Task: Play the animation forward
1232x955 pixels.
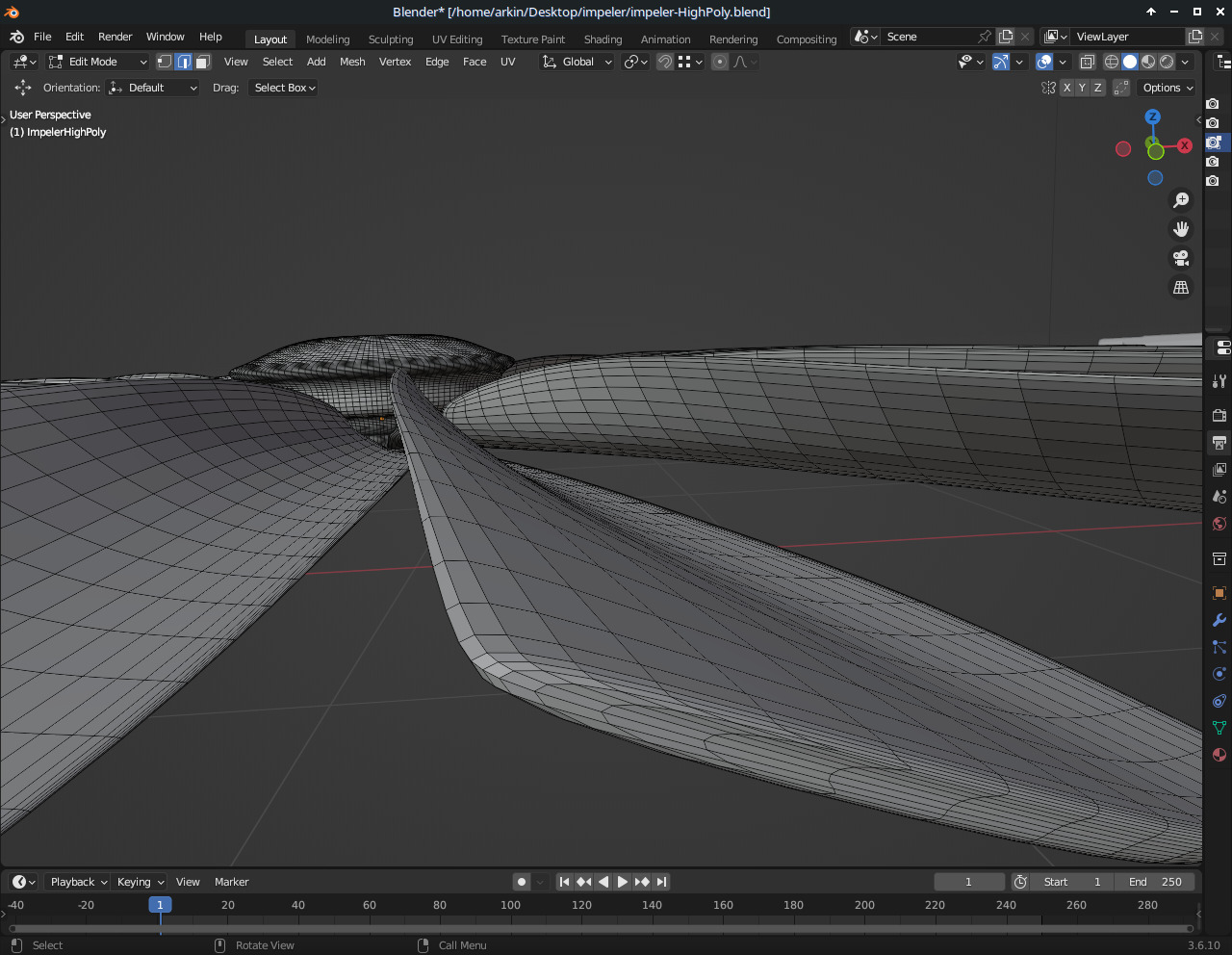Action: [x=622, y=882]
